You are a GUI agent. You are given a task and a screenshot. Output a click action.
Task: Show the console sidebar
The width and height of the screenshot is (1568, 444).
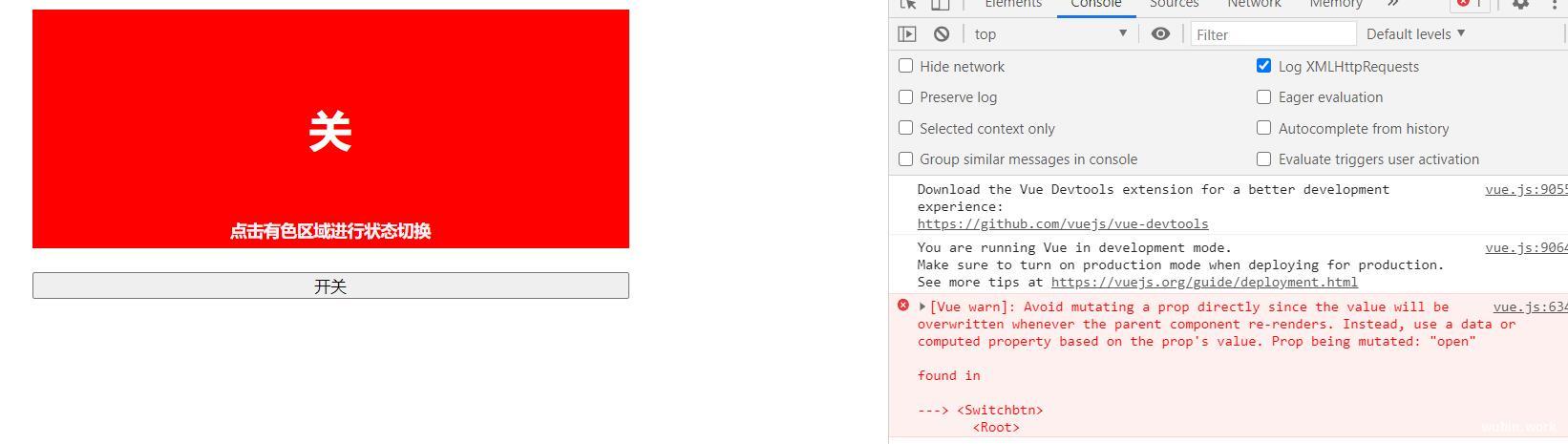pos(907,33)
